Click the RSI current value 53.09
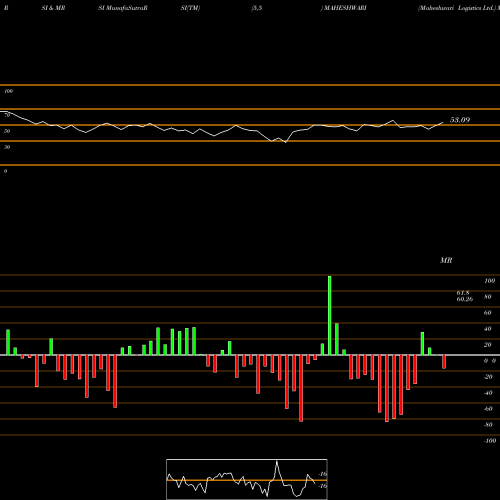The height and width of the screenshot is (500, 500). (460, 120)
